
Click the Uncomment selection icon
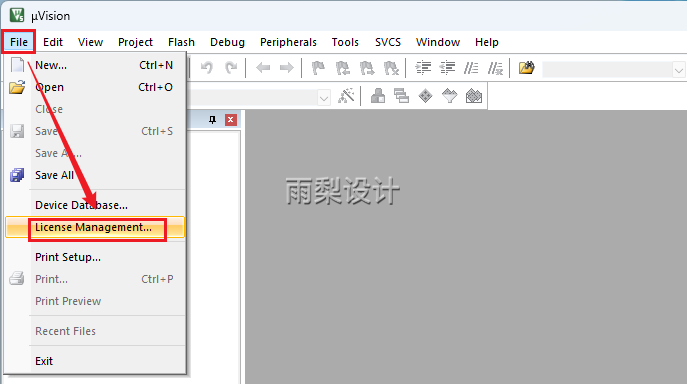(x=496, y=68)
